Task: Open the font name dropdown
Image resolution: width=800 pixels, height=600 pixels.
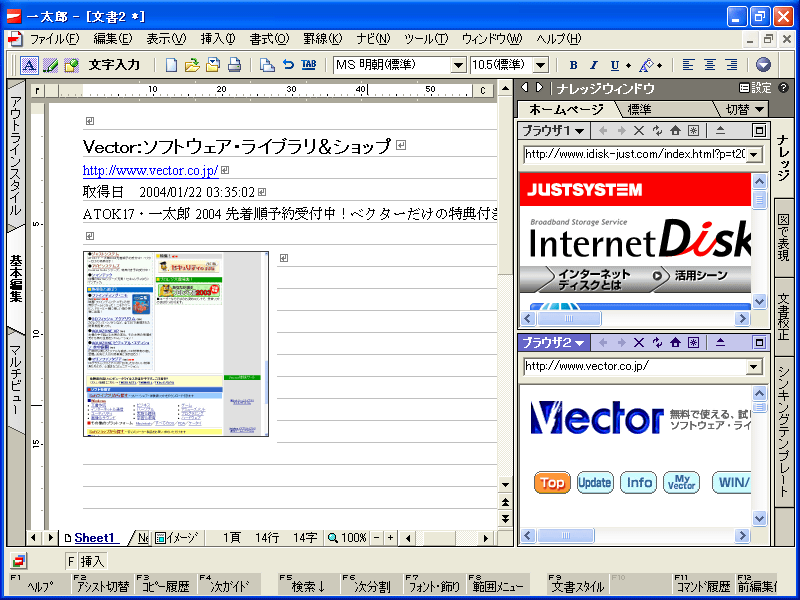Action: pos(458,65)
